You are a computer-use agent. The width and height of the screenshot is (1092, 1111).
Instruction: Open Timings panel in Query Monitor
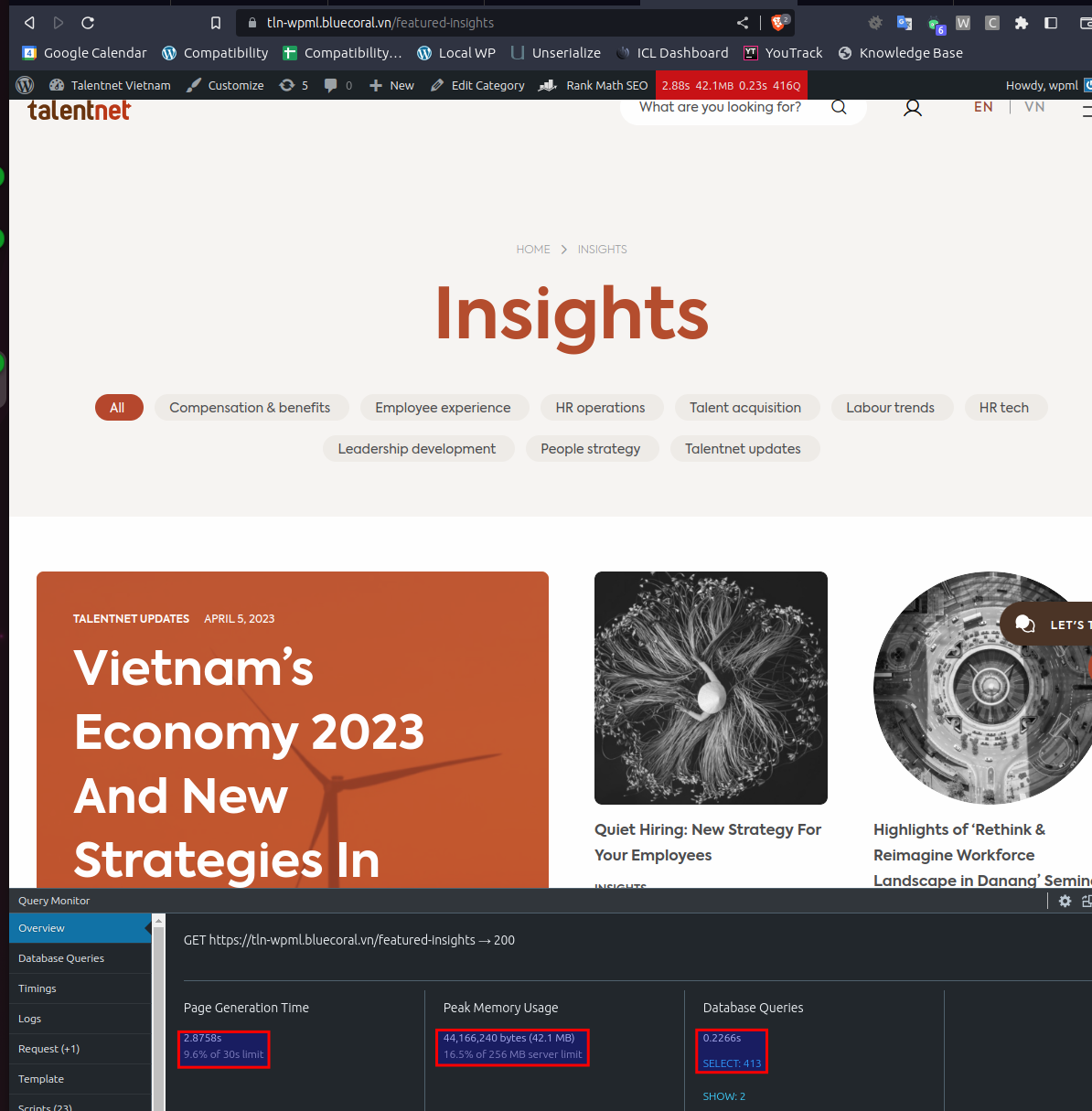pos(80,988)
